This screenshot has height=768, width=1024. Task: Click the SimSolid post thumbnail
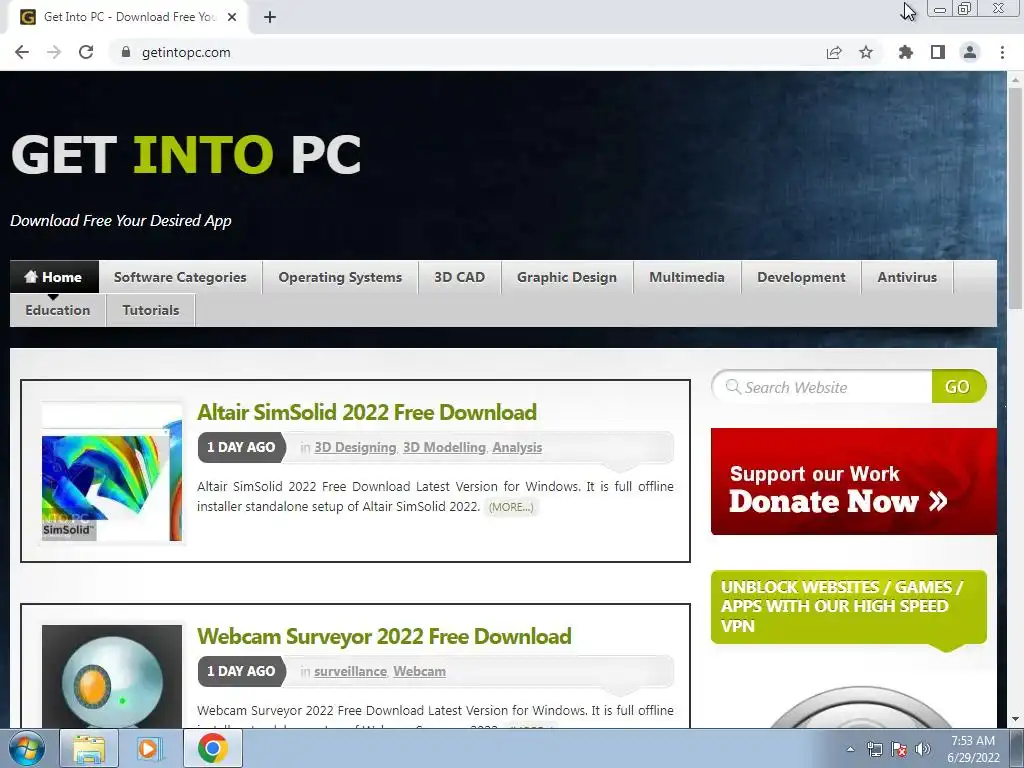tap(112, 473)
